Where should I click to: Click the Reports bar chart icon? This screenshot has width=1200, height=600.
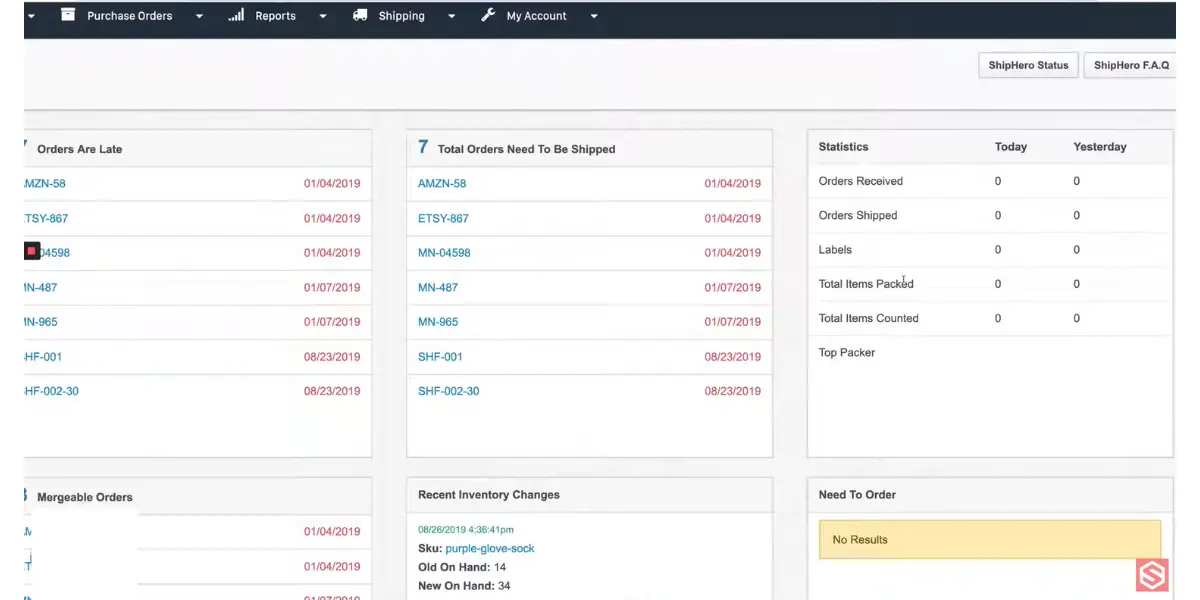pos(236,15)
